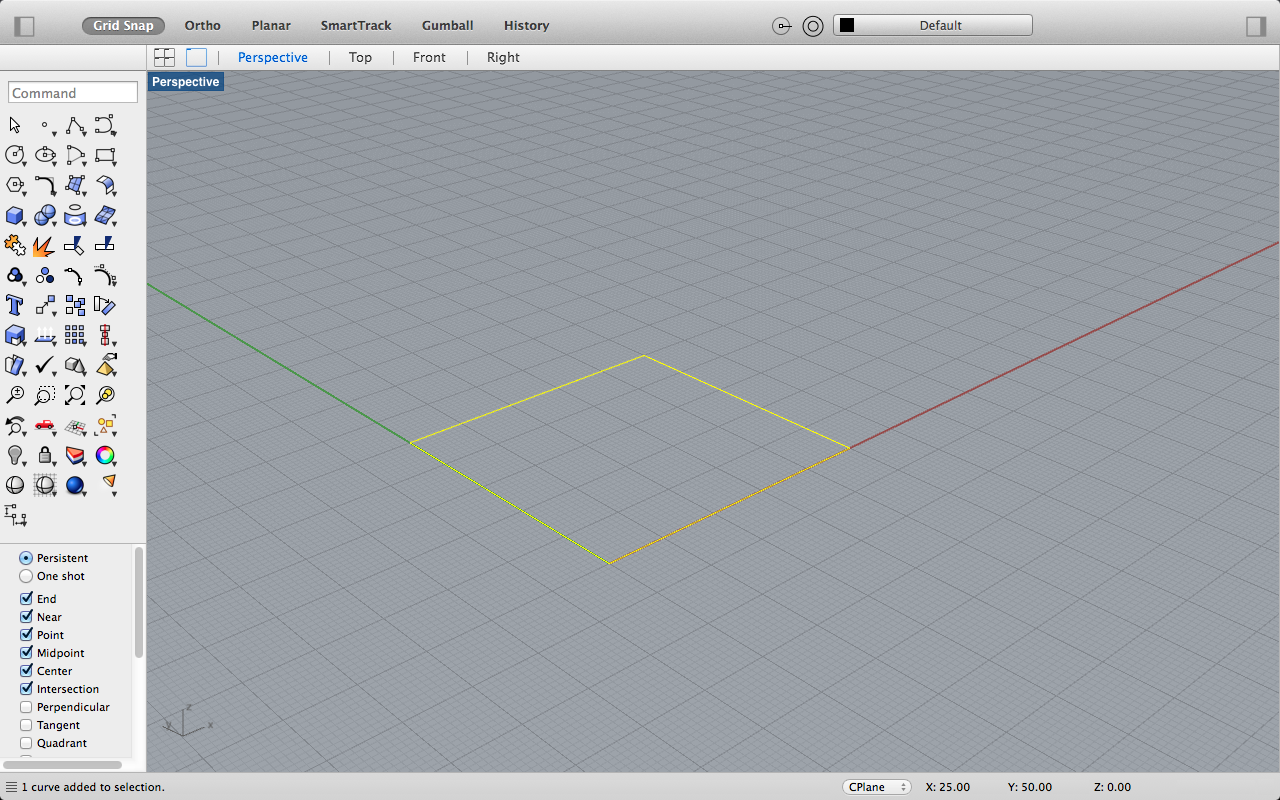Choose the Fillet curves tool

(45, 185)
